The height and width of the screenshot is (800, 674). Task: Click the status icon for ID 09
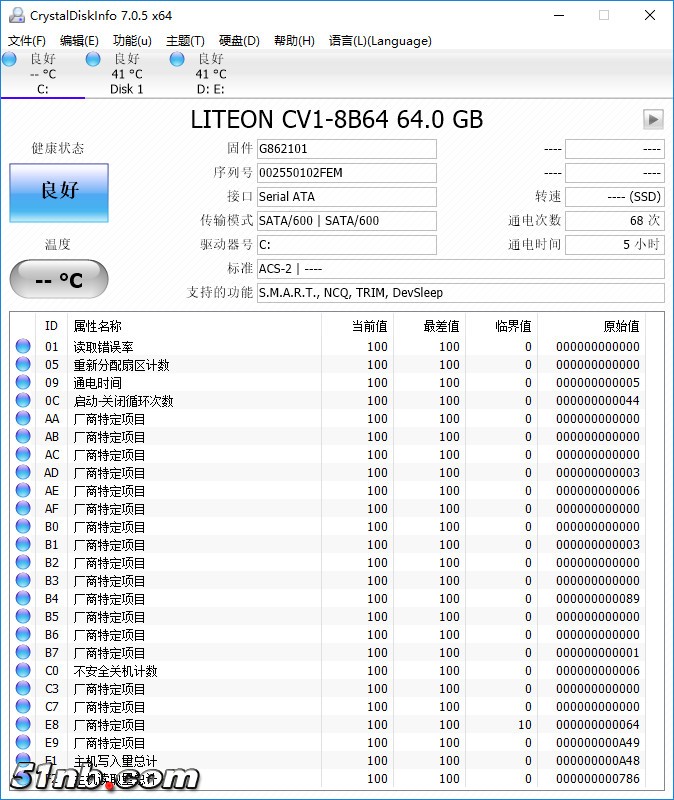23,382
